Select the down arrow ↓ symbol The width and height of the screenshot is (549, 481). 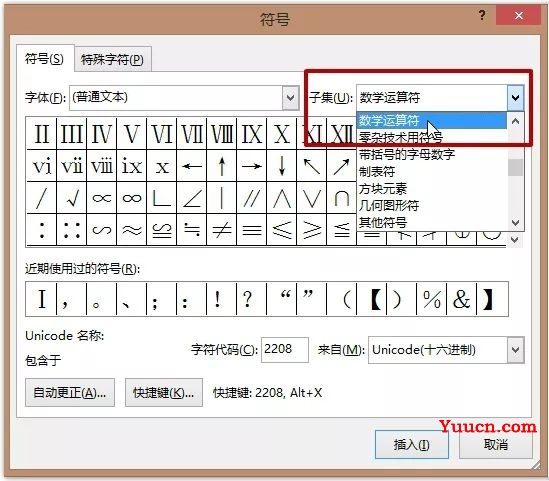point(282,166)
